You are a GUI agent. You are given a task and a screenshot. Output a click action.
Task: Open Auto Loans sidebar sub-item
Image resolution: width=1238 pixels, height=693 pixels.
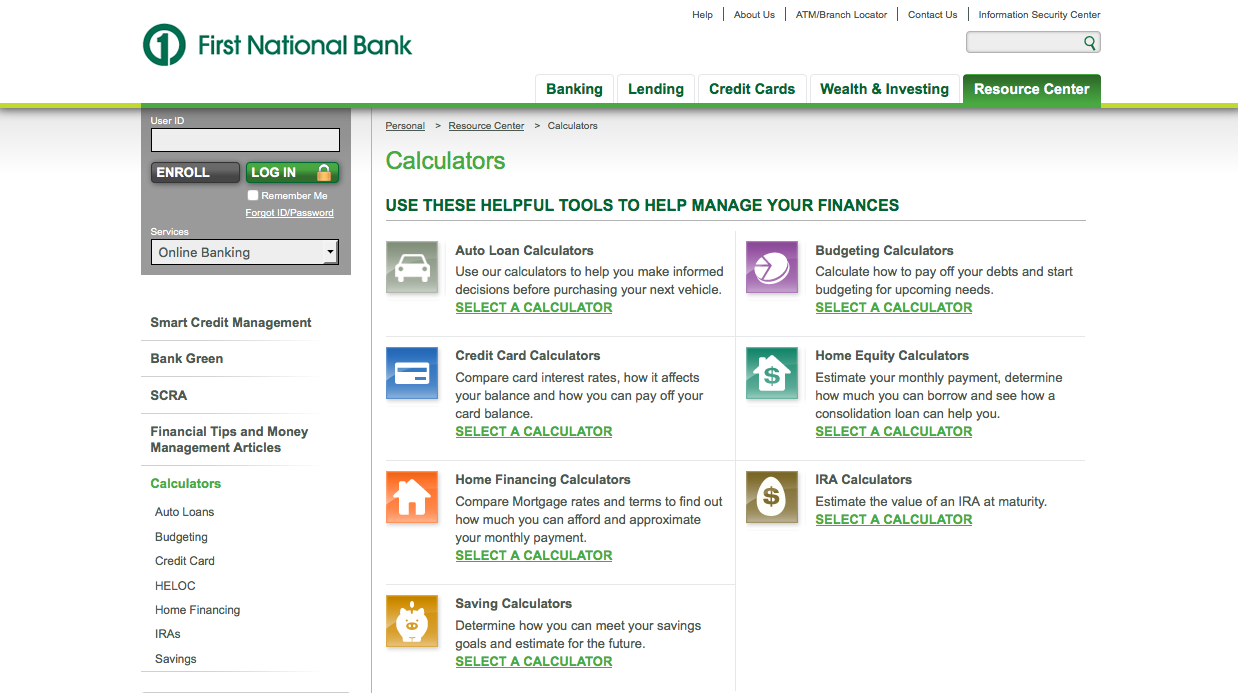[x=185, y=512]
